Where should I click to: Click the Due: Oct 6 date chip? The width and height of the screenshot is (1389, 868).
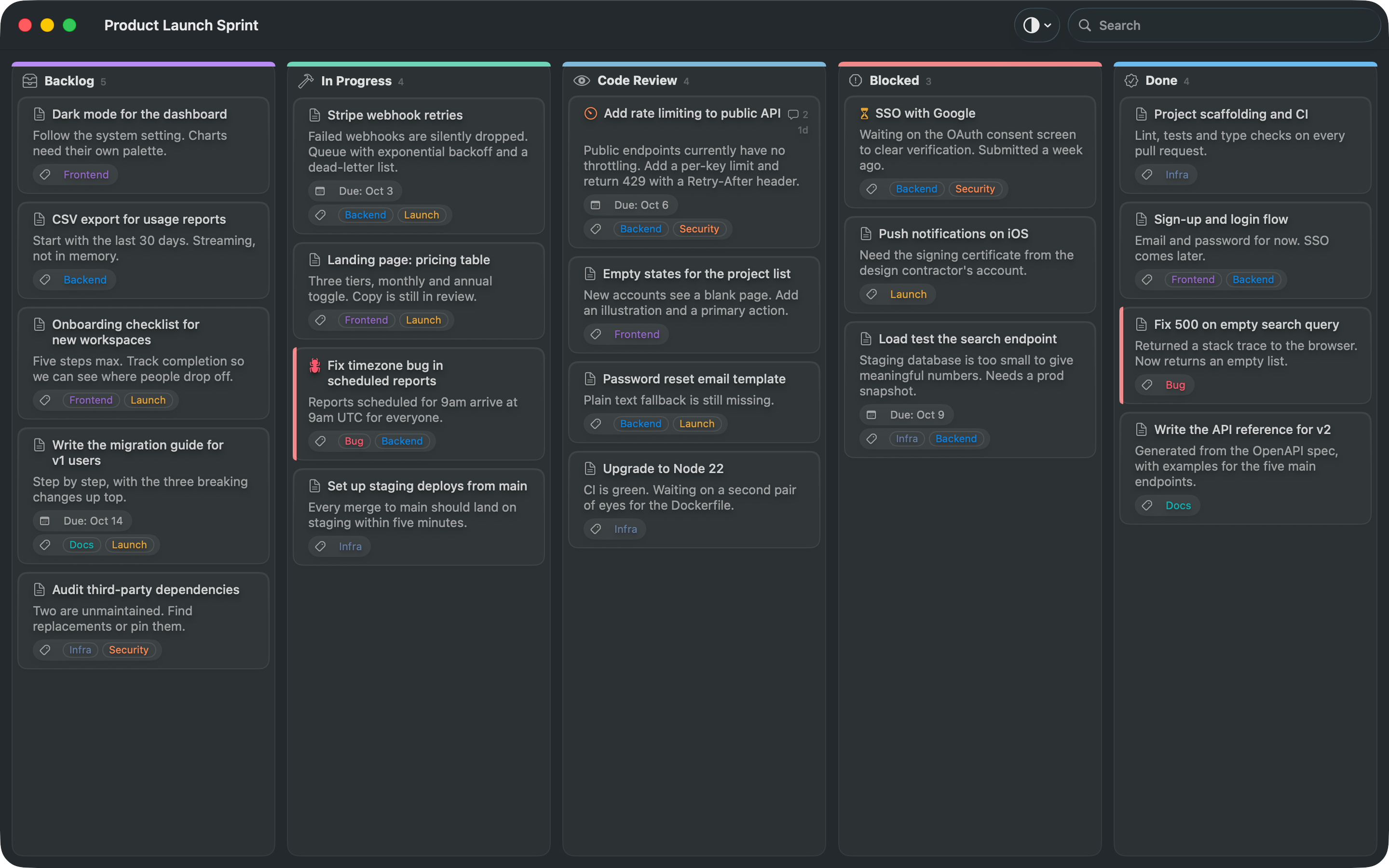click(x=631, y=205)
